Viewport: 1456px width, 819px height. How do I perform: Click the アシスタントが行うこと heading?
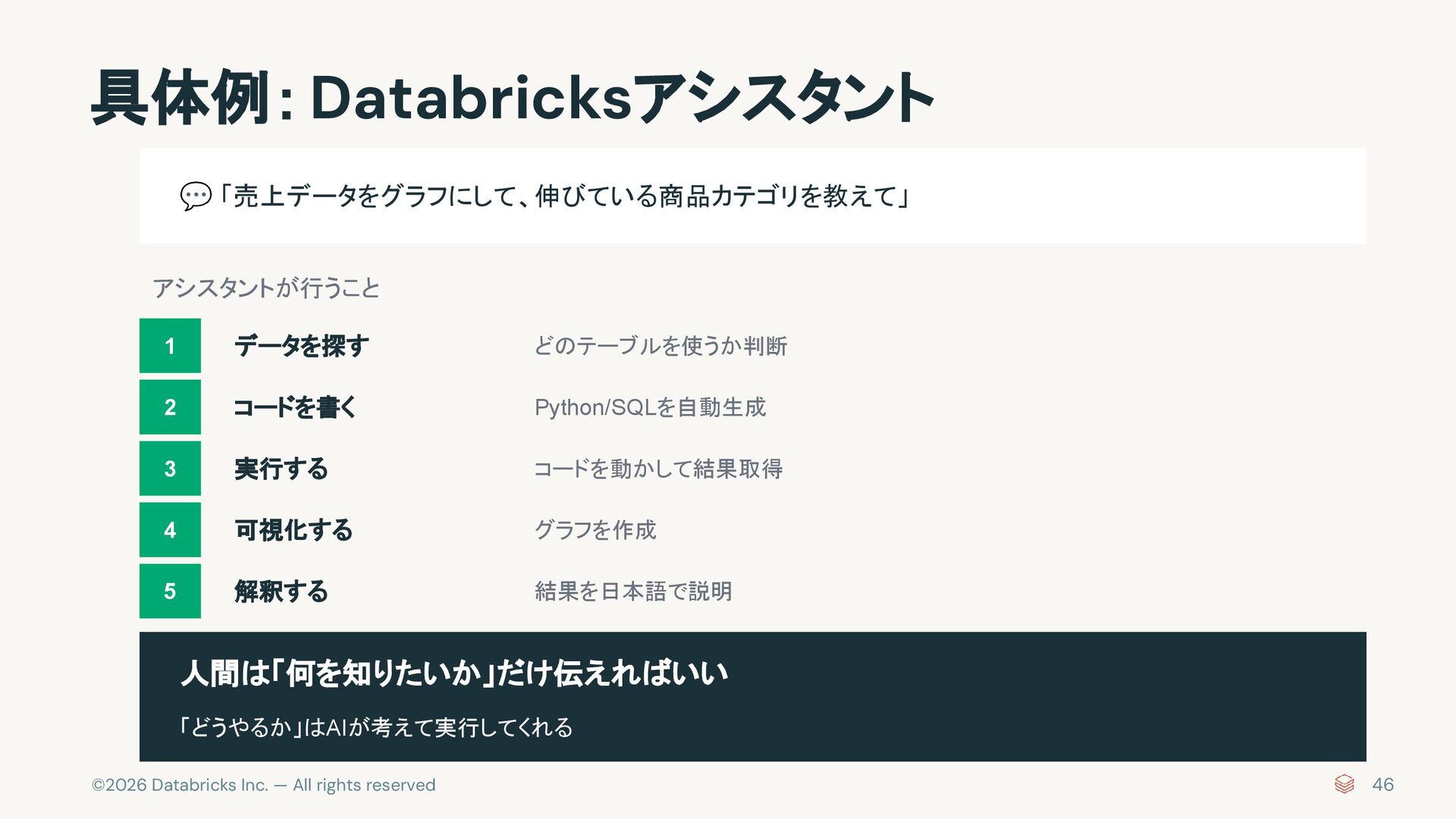(x=266, y=288)
